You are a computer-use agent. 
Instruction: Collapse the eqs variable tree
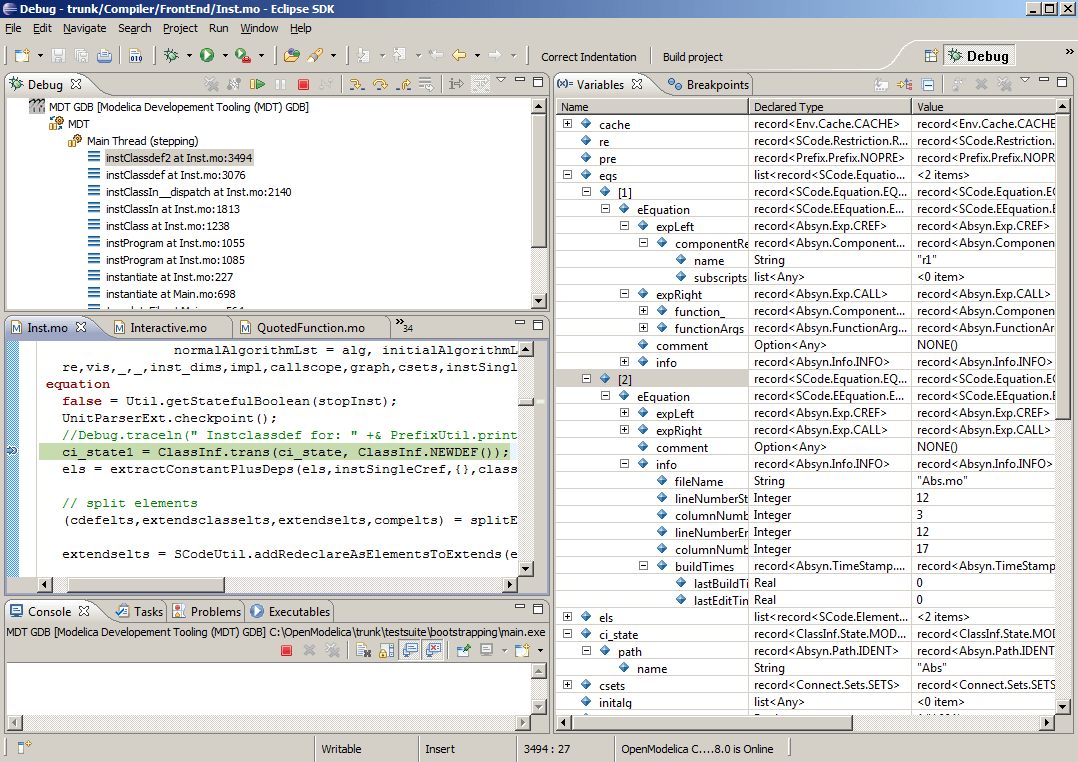click(x=567, y=174)
